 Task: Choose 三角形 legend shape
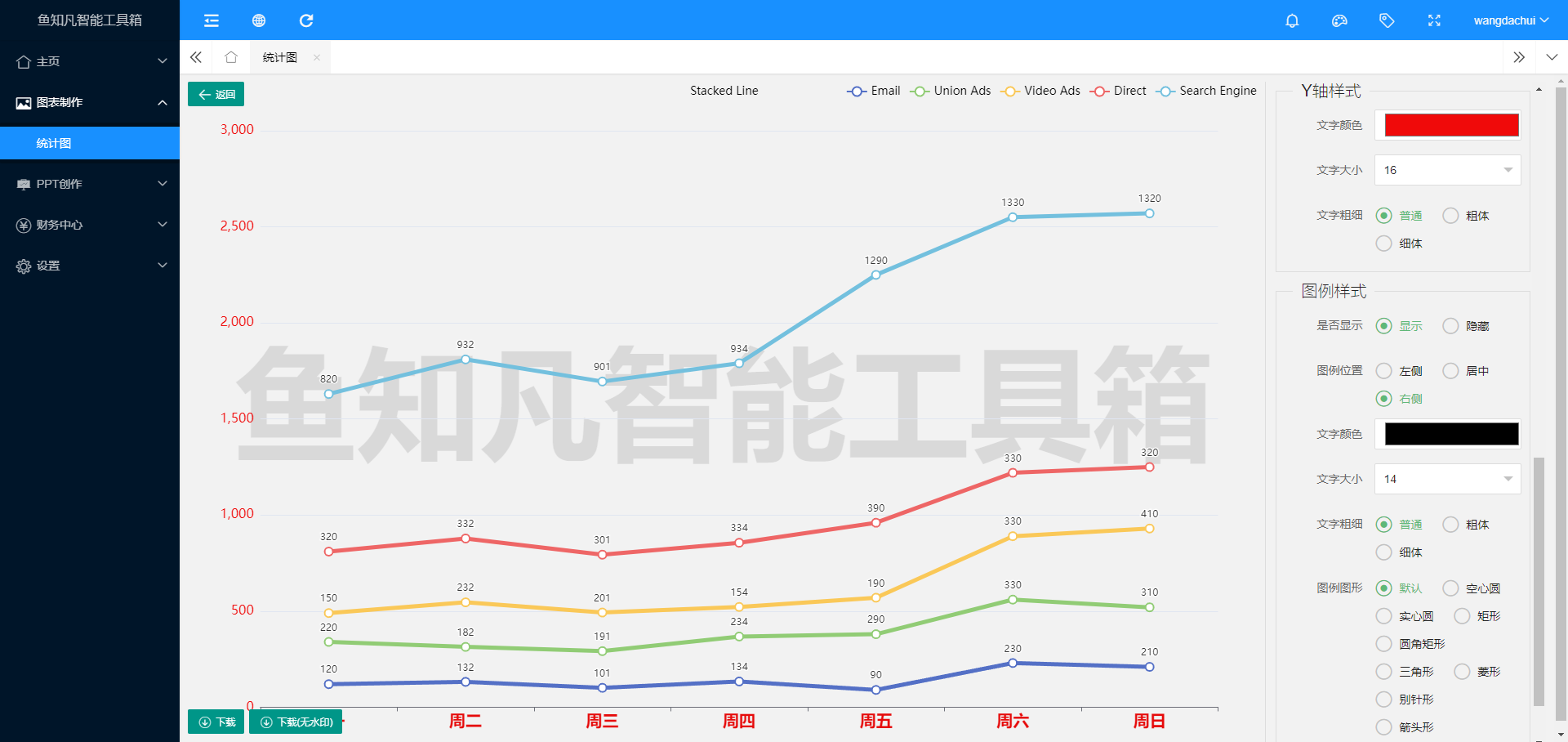(x=1405, y=672)
